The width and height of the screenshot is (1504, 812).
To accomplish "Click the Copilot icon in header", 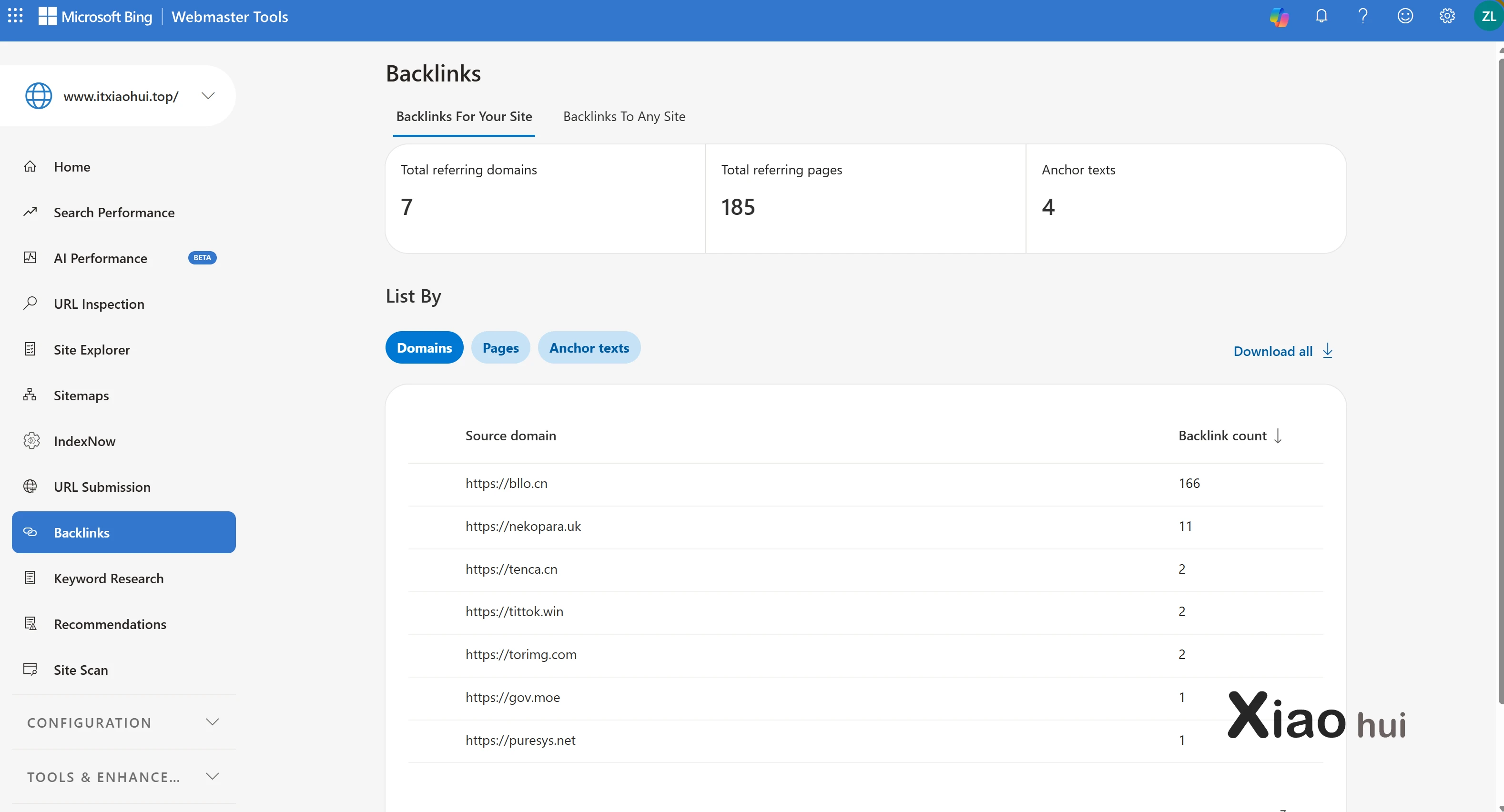I will pos(1279,16).
